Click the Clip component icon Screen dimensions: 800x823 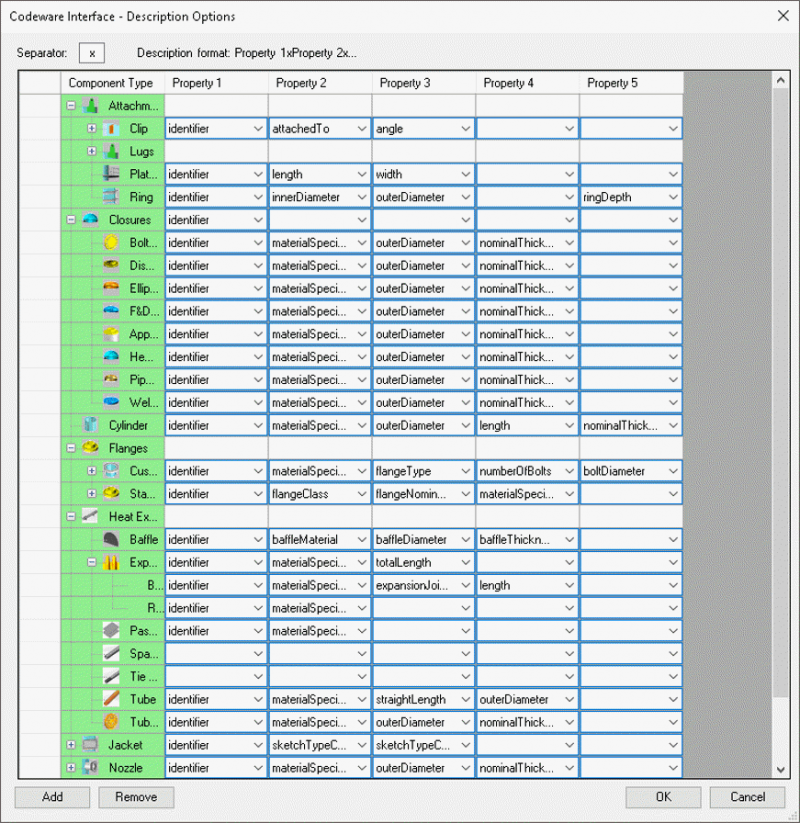coord(112,128)
